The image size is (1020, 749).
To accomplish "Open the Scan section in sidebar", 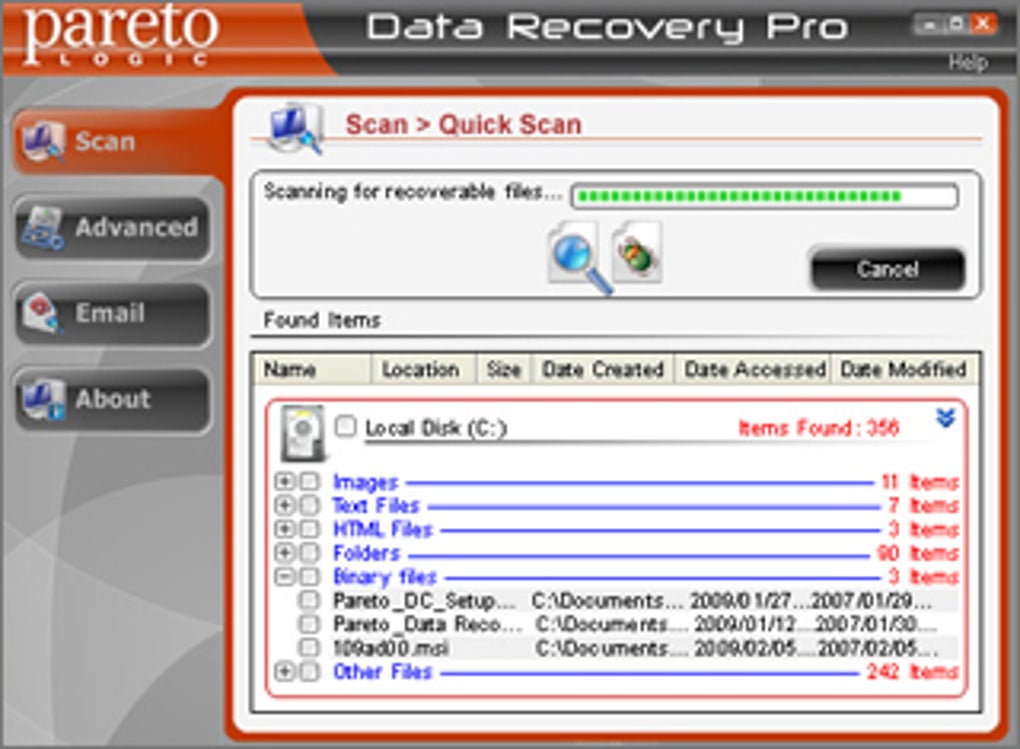I will (x=118, y=142).
